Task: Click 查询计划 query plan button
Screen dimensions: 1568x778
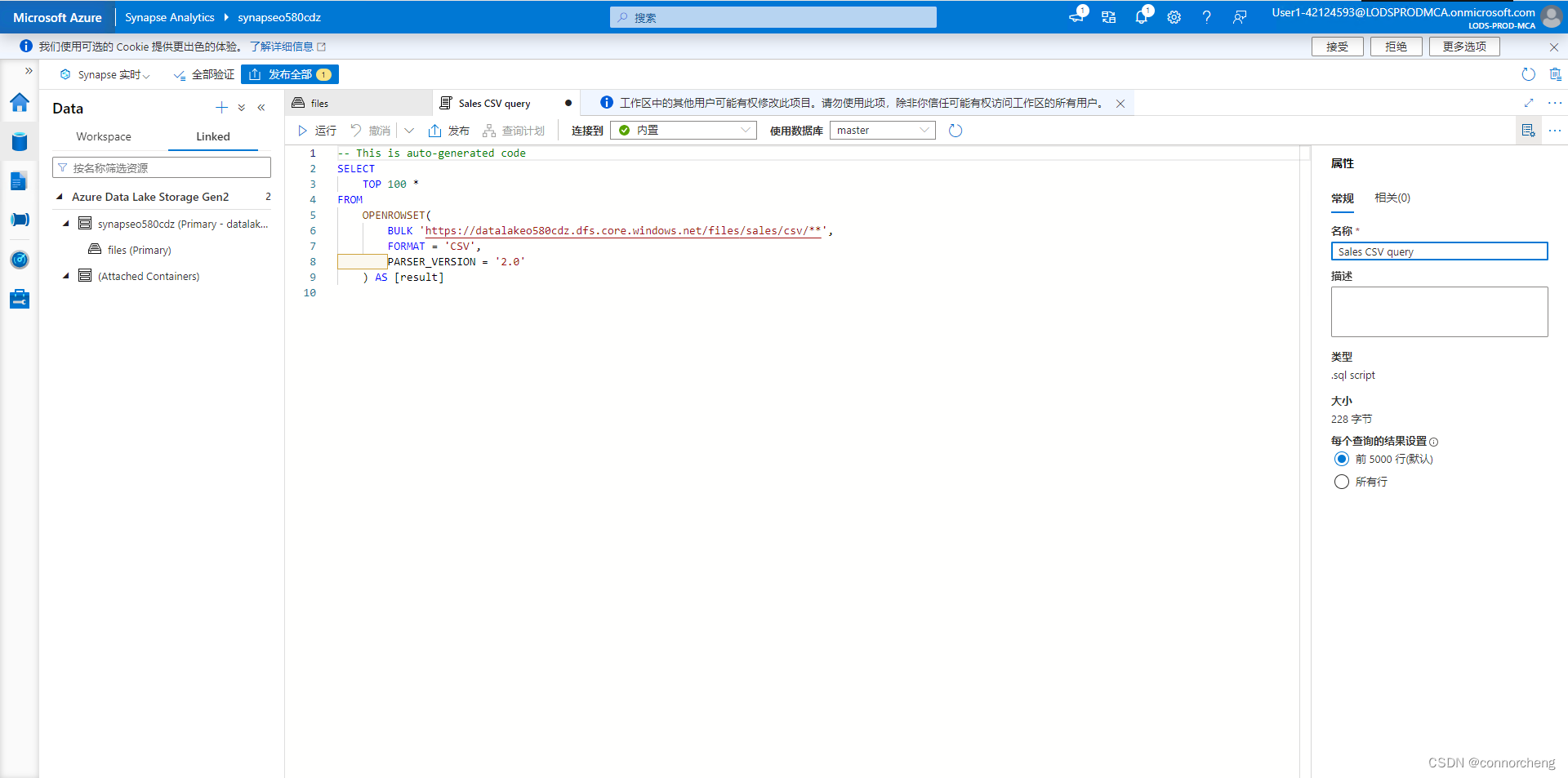Action: [x=514, y=131]
